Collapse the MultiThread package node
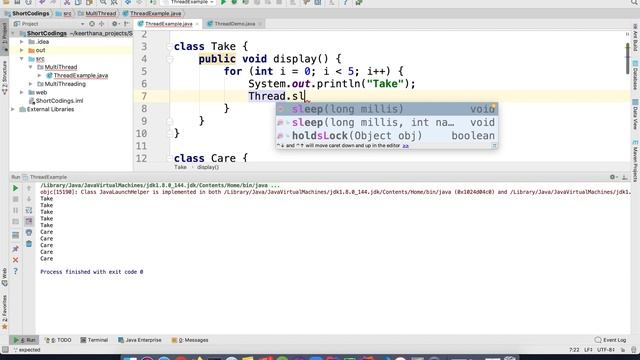 click(31, 67)
